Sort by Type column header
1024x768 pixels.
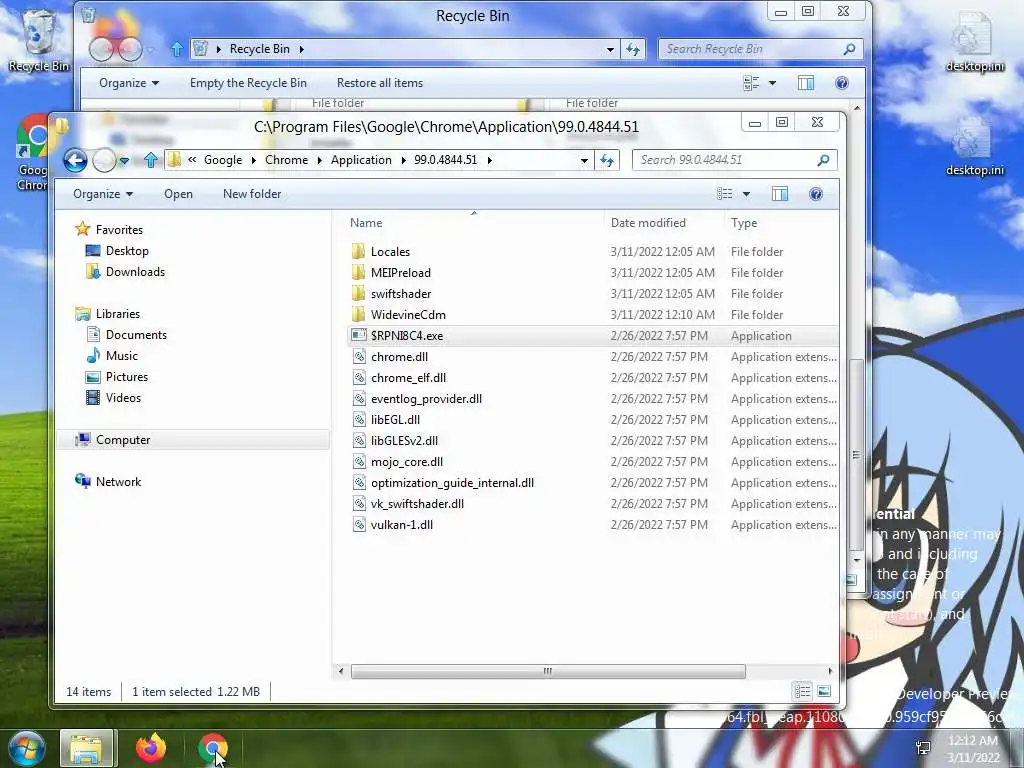[744, 223]
